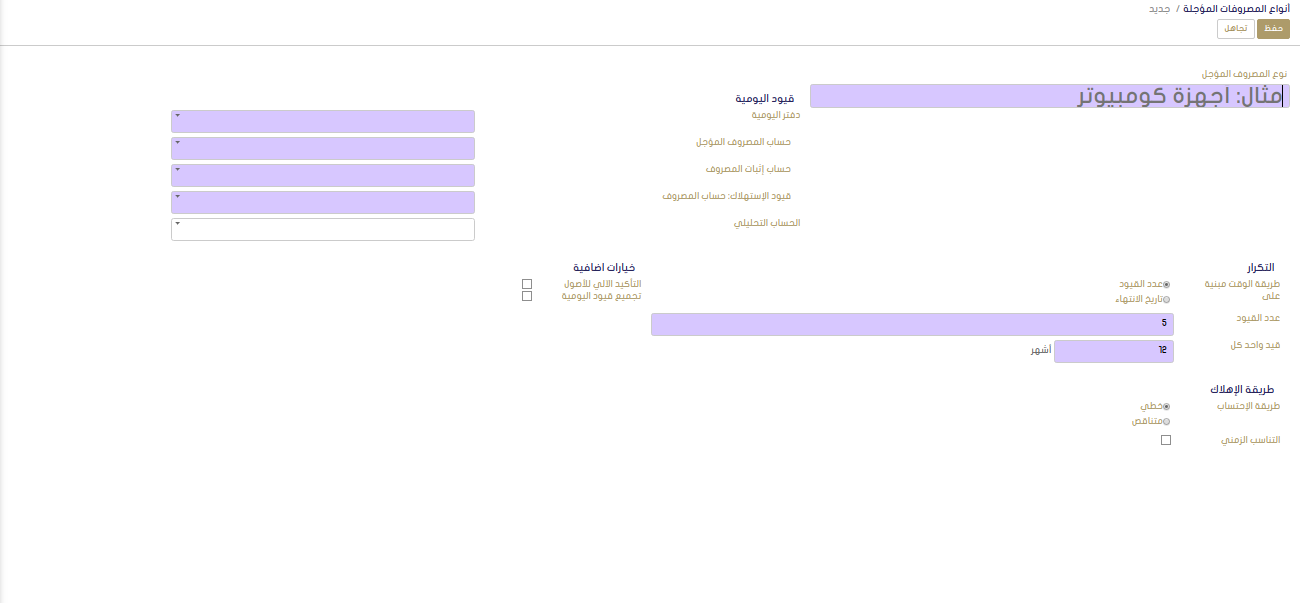1300x603 pixels.
Task: Expand the حساب المصروف المؤجل dropdown
Action: [x=323, y=149]
